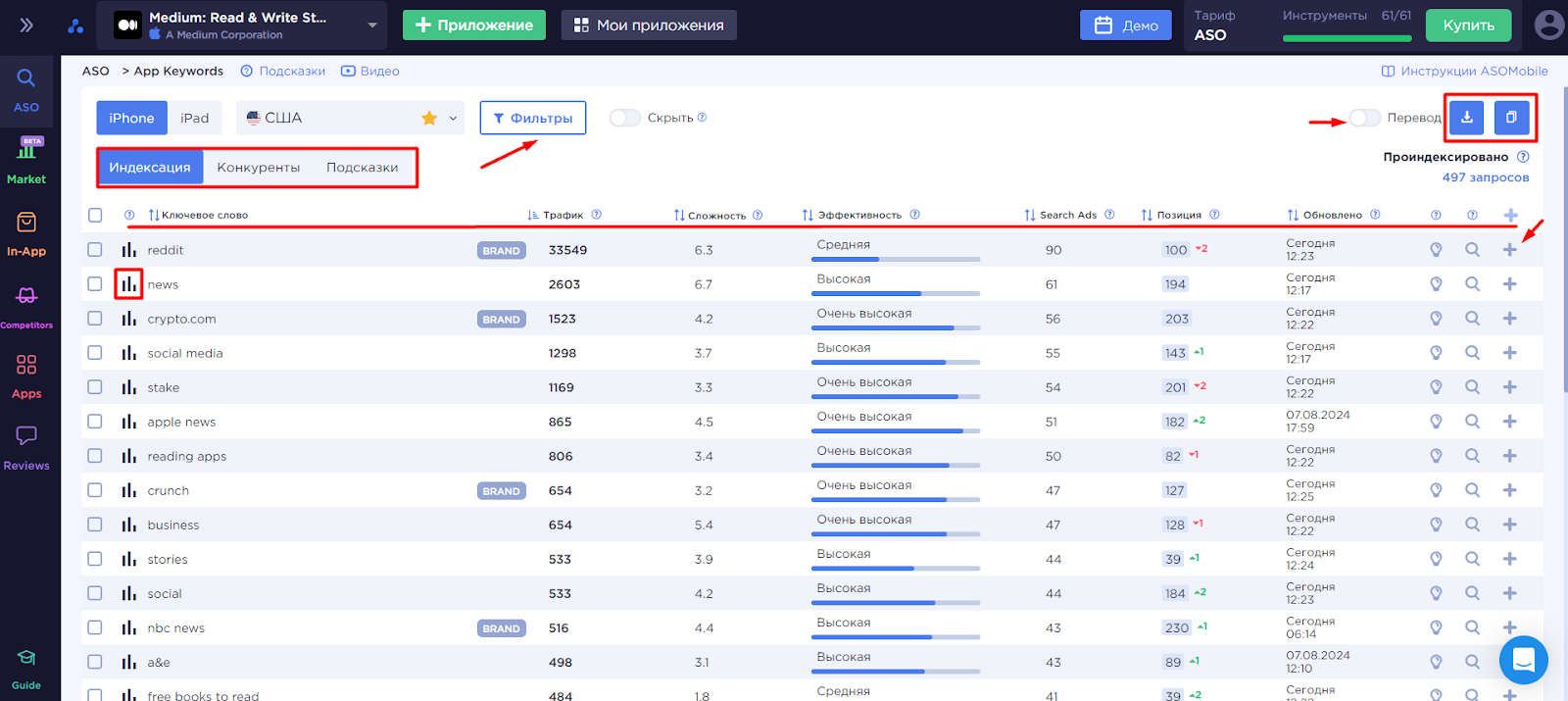This screenshot has height=701, width=1568.
Task: Show suggestions bulb for apple news row
Action: click(x=1436, y=422)
